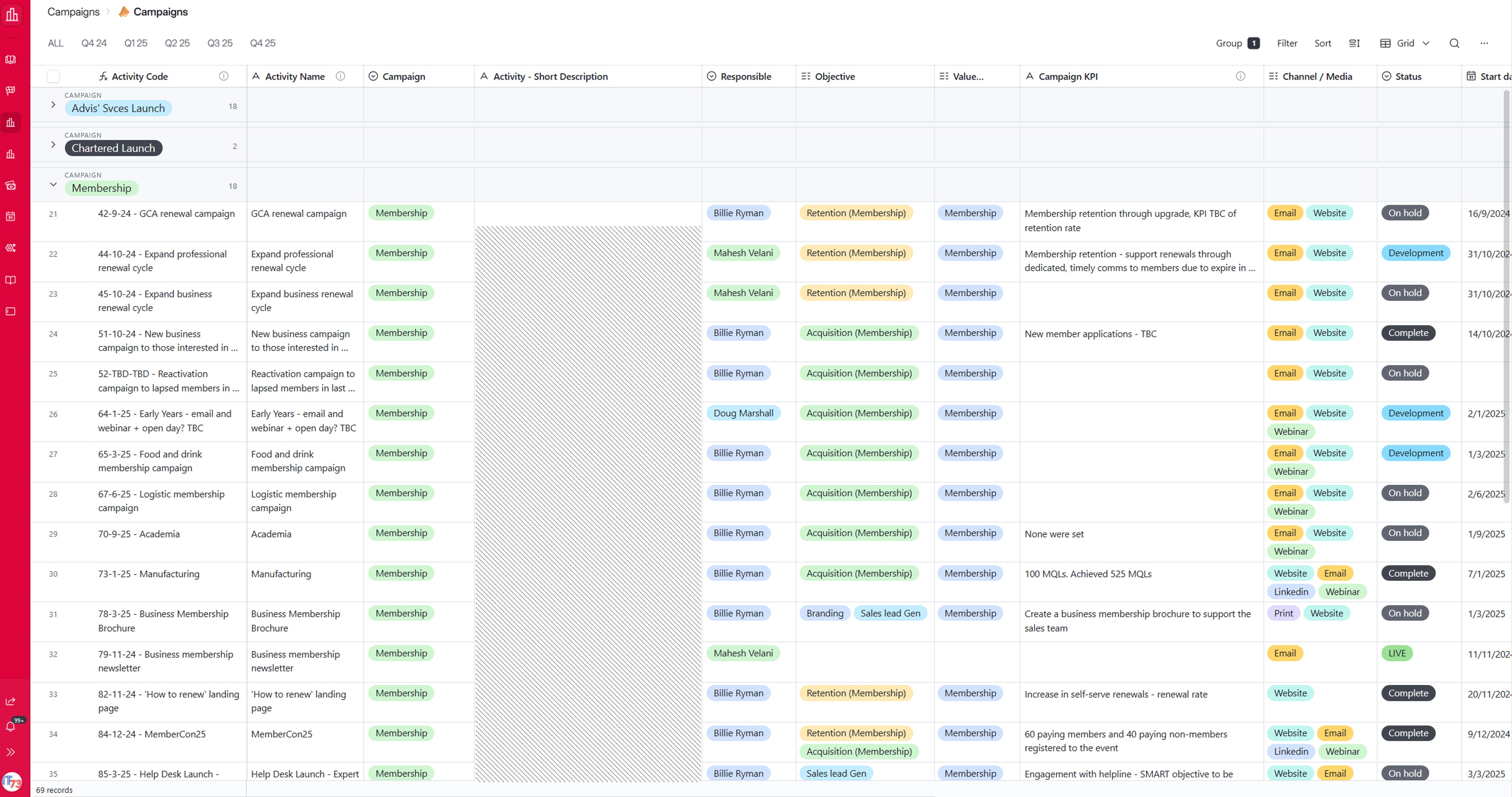Collapse the Membership campaign group
Screen dimensions: 1512x797
pyautogui.click(x=53, y=185)
